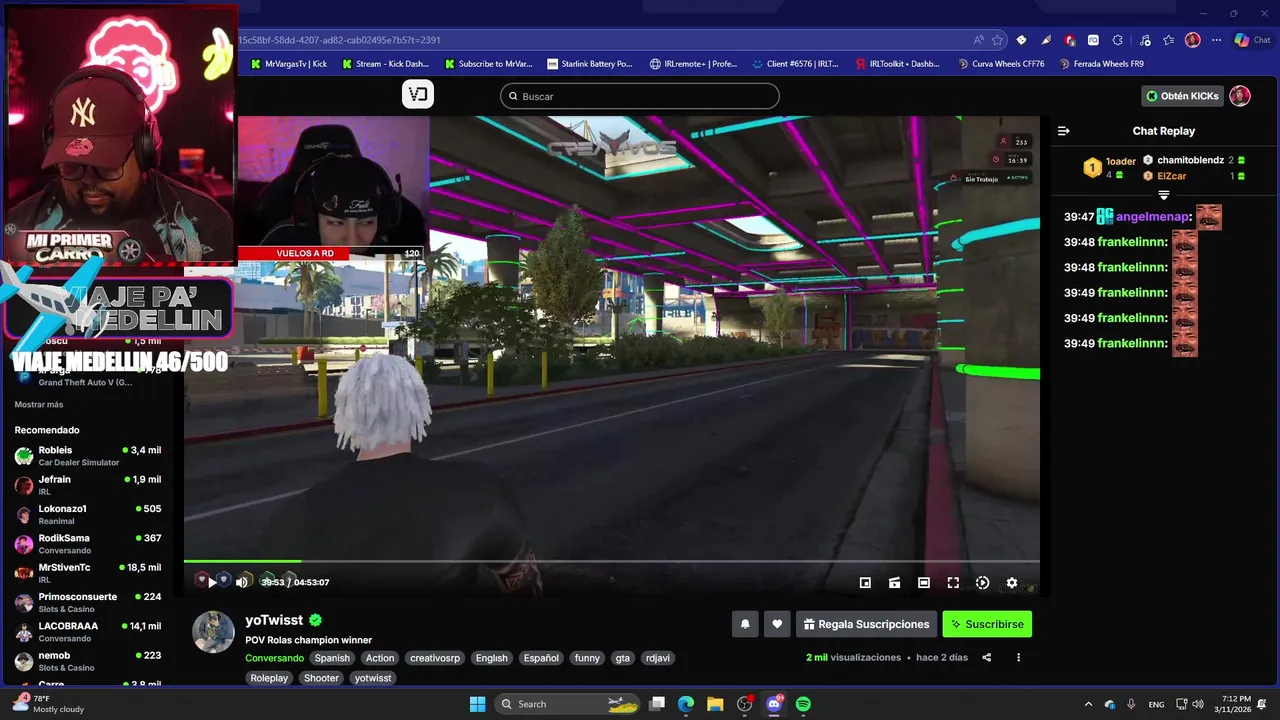Open Read Aloud icon in address bar
Image resolution: width=1280 pixels, height=720 pixels.
pyautogui.click(x=978, y=40)
